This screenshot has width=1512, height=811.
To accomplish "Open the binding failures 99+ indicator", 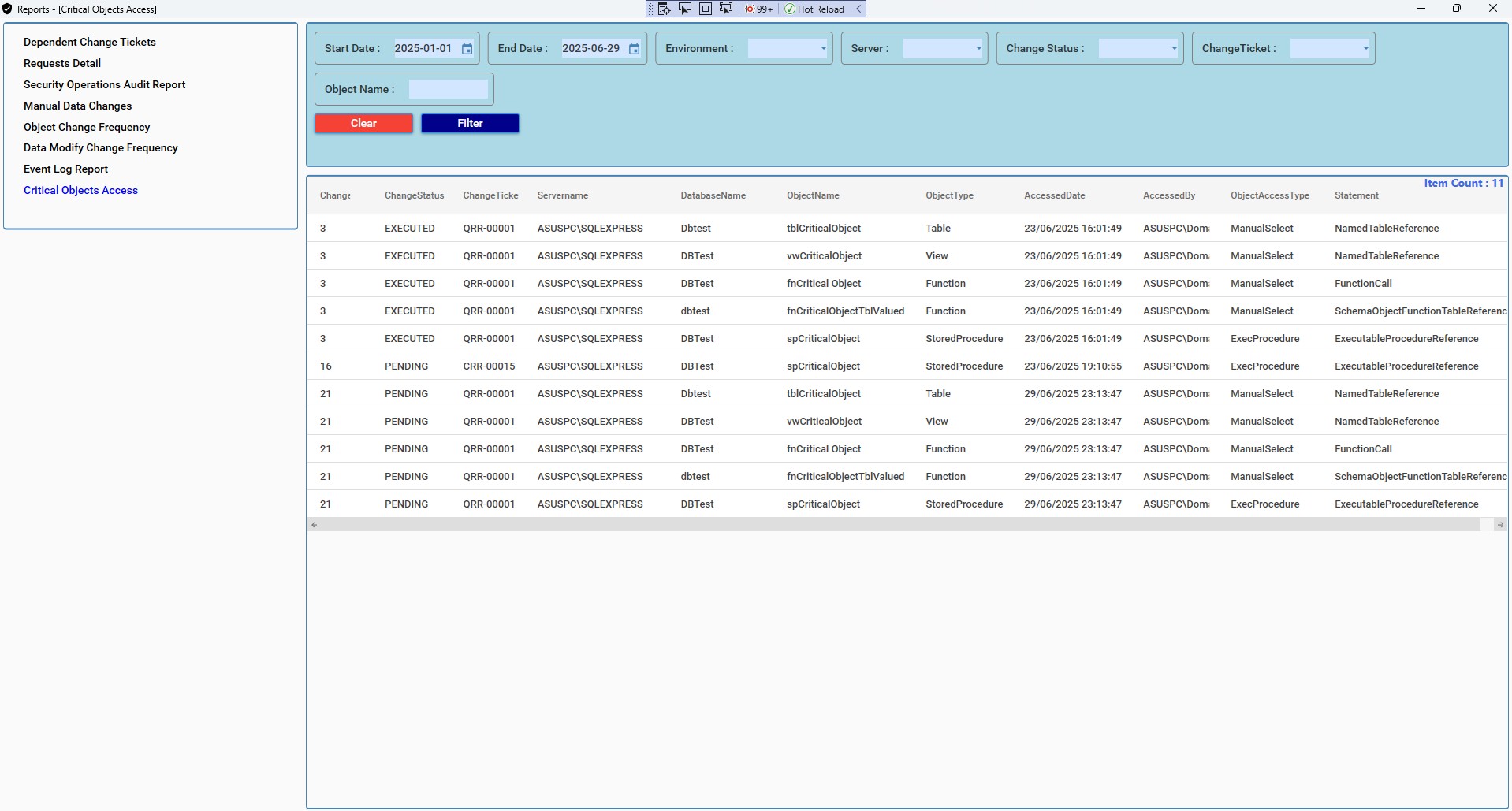I will 759,9.
